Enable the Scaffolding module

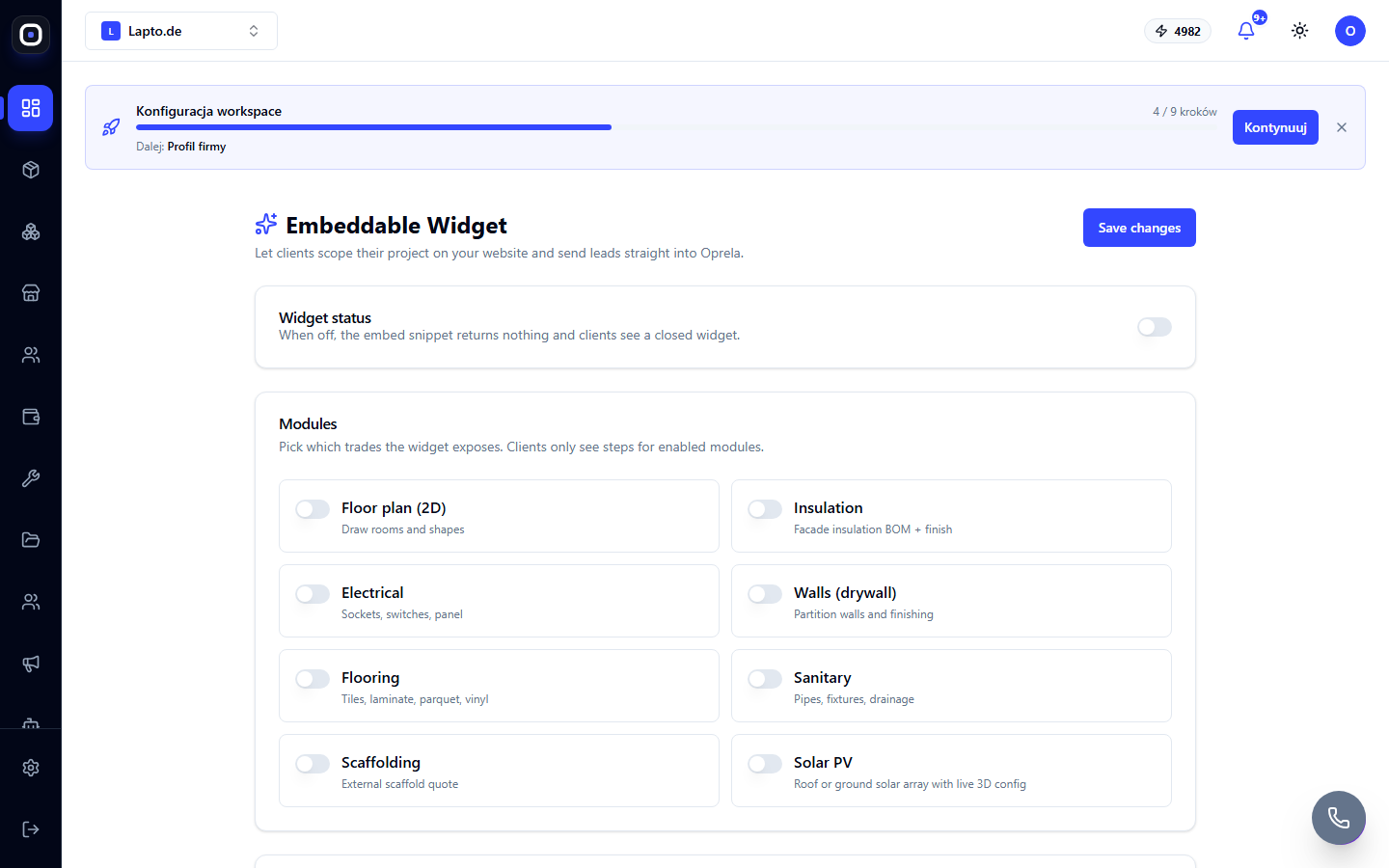click(x=313, y=764)
